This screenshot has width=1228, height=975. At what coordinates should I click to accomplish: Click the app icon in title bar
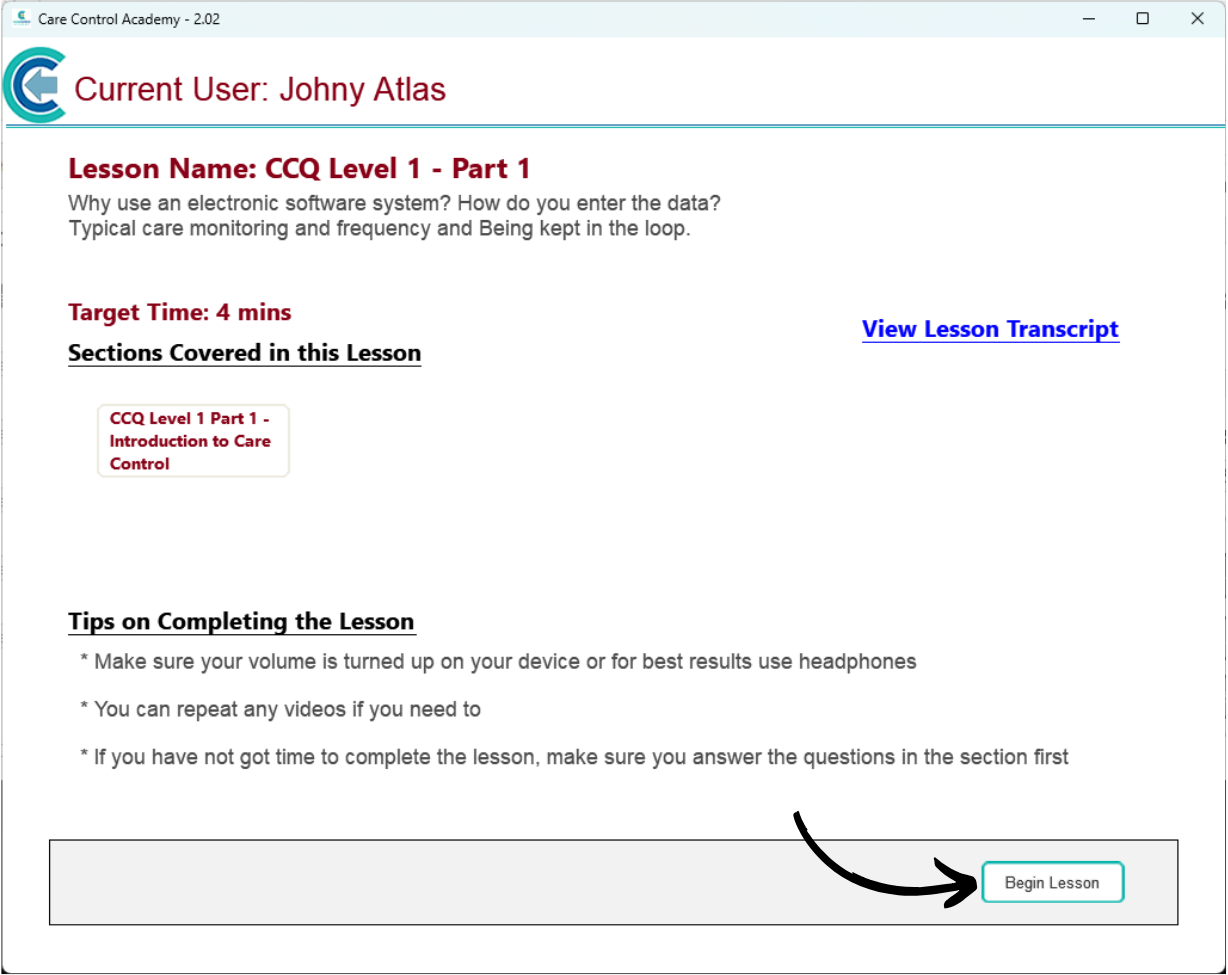22,19
